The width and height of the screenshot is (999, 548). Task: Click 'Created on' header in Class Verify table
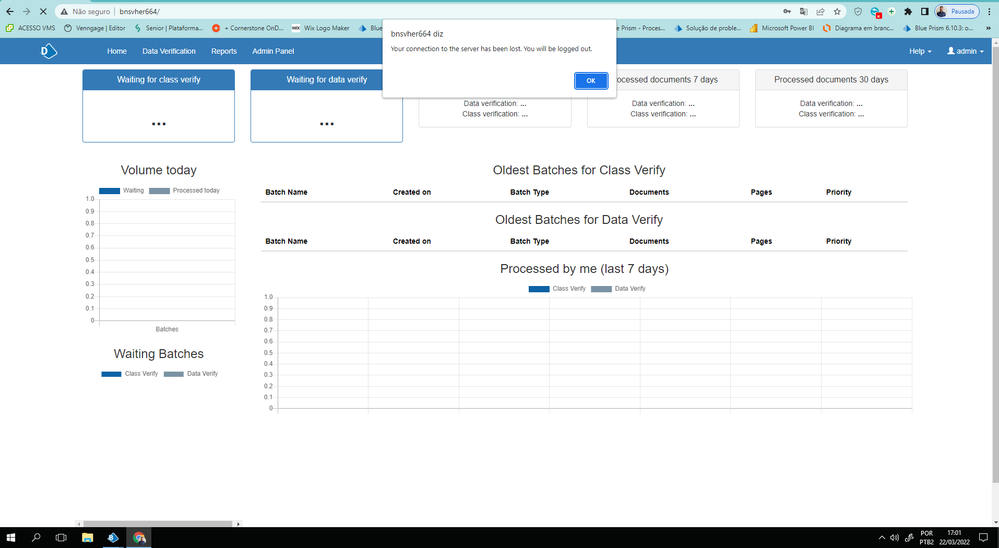412,192
